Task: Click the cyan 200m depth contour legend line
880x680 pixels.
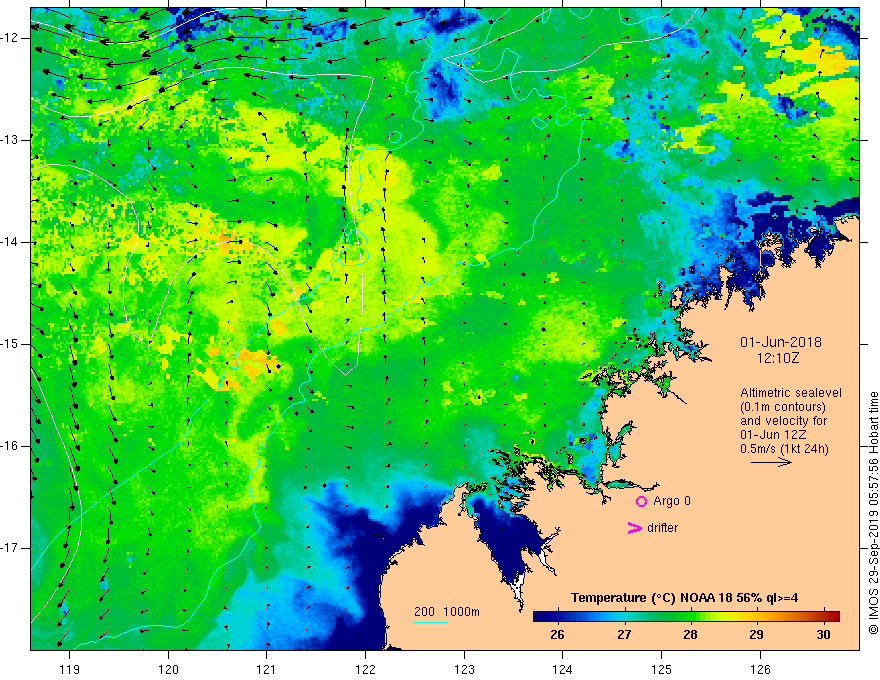Action: [x=431, y=622]
